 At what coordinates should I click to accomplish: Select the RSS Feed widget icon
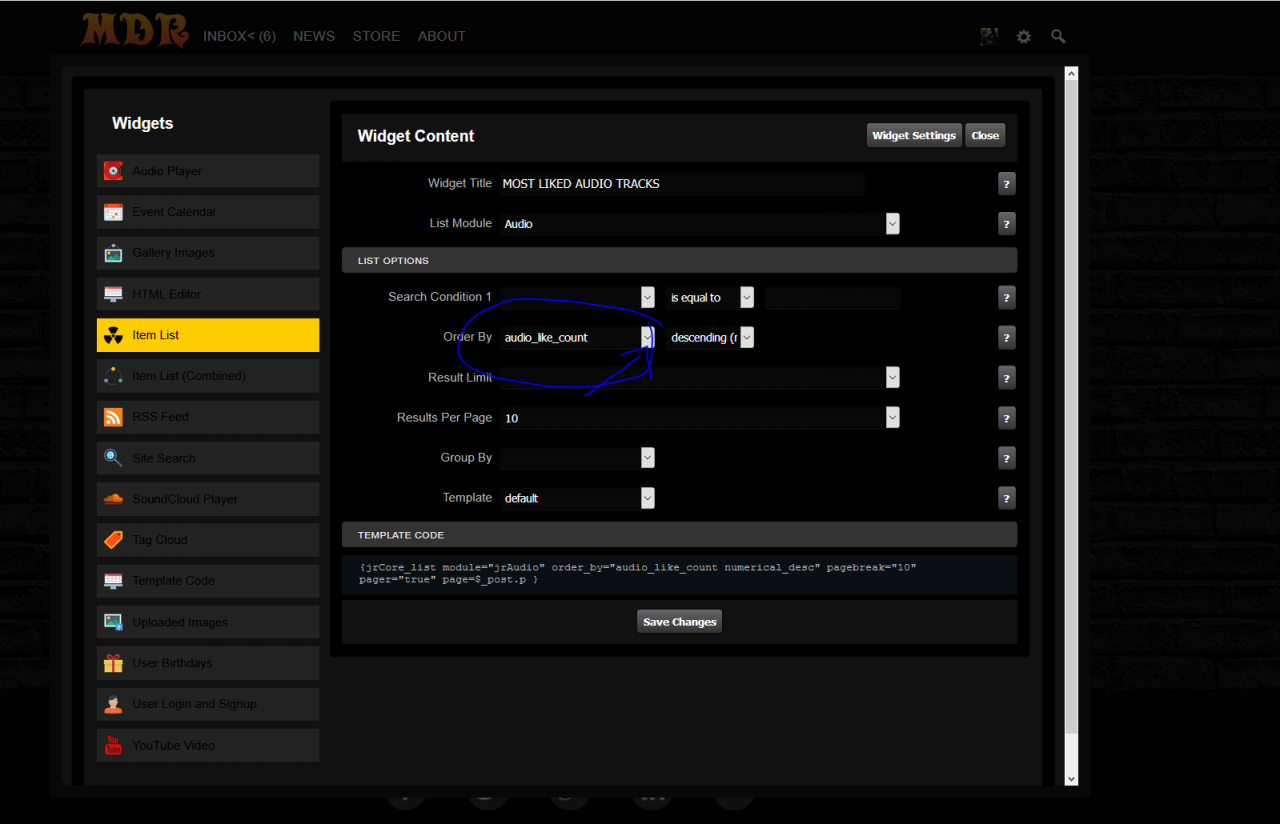(x=113, y=417)
